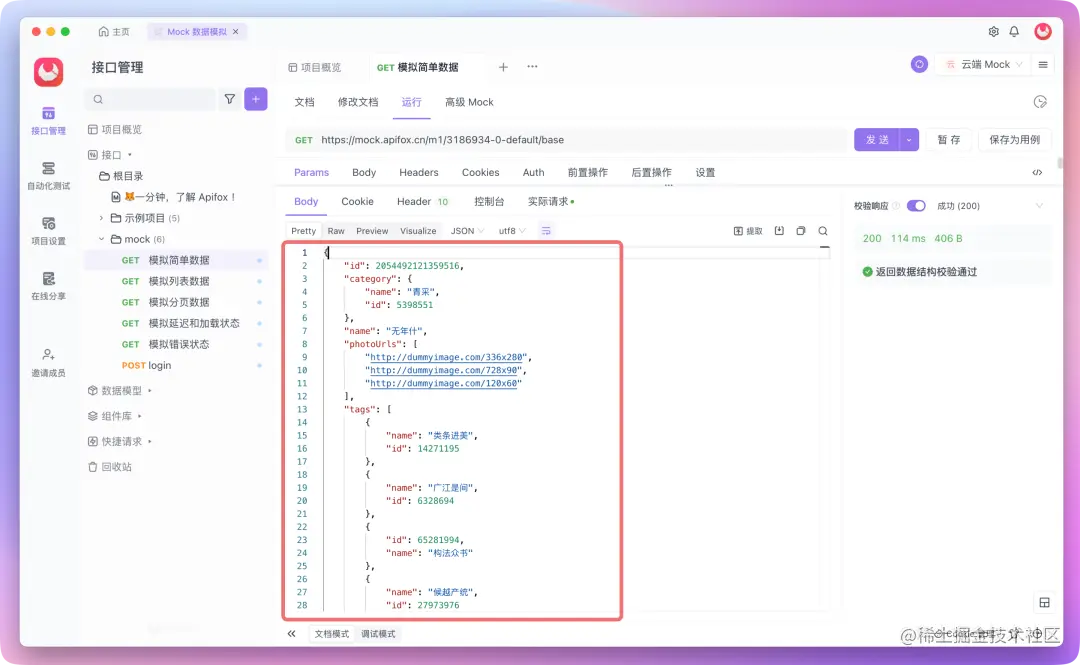This screenshot has width=1080, height=665.
Task: Click the Apifox logo icon in sidebar
Action: point(48,72)
